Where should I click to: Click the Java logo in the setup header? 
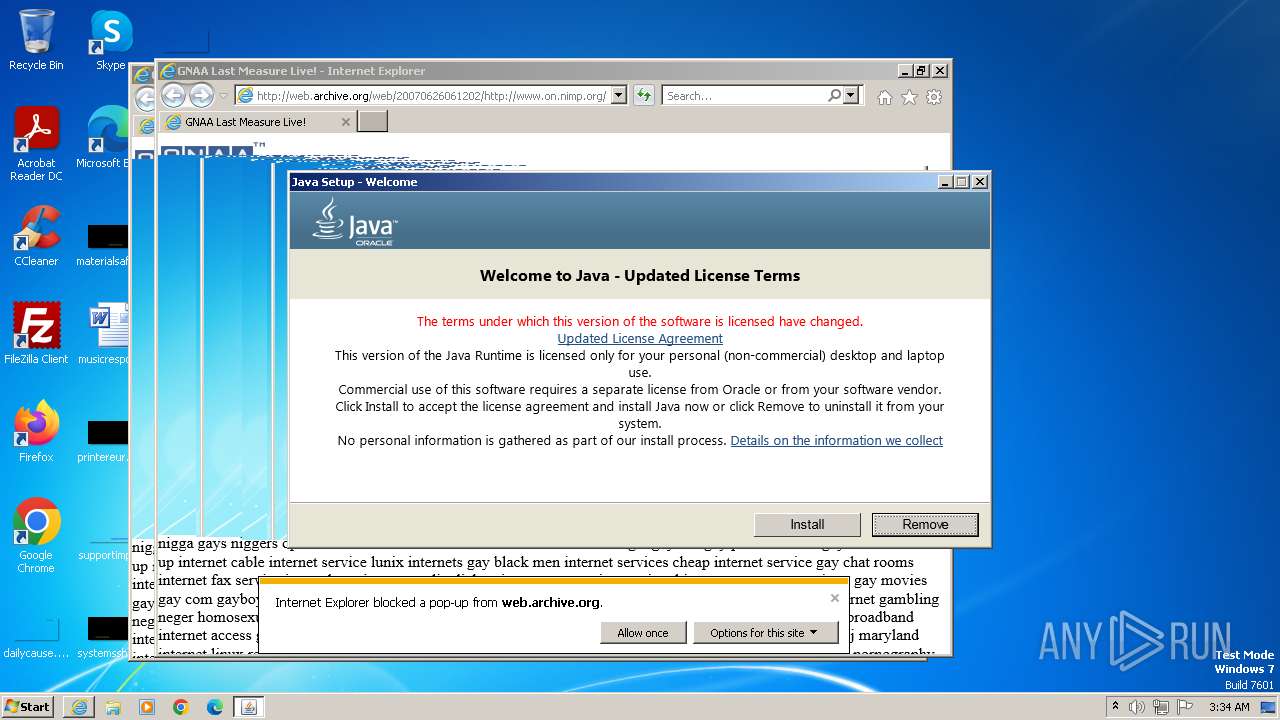click(354, 221)
